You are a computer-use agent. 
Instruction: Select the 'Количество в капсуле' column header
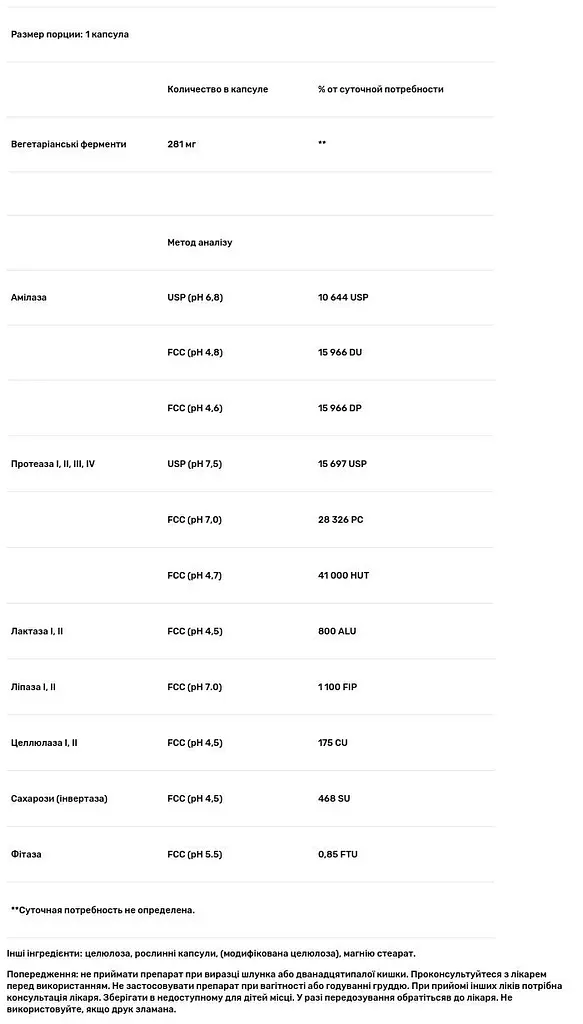217,89
